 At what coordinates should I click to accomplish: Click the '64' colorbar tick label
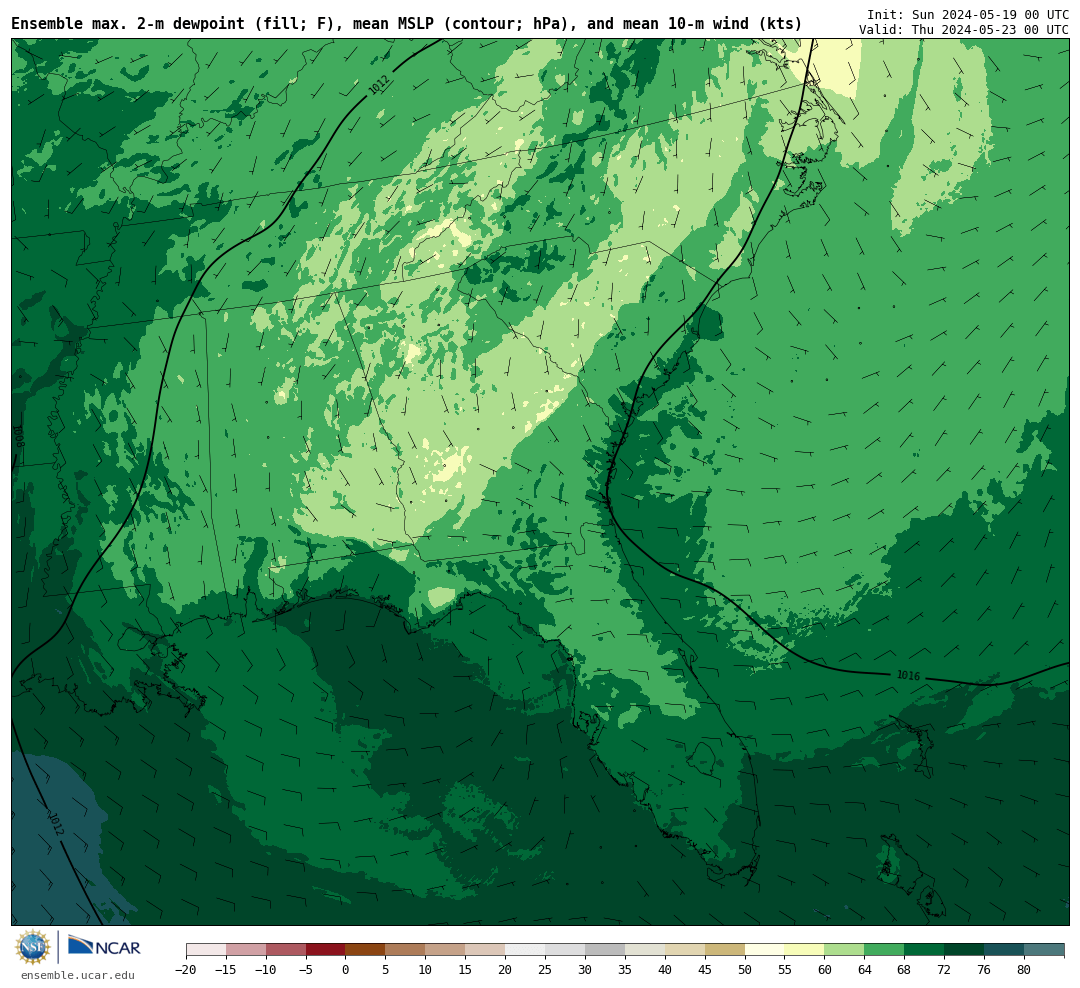864,969
